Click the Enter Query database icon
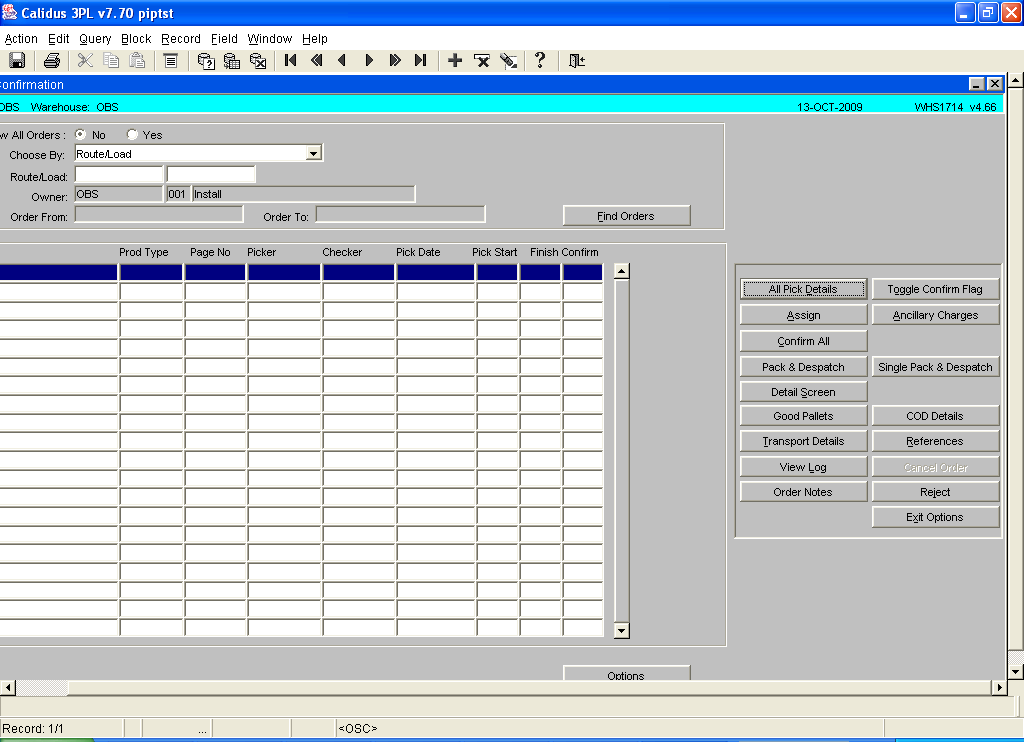The width and height of the screenshot is (1024, 742). [206, 61]
